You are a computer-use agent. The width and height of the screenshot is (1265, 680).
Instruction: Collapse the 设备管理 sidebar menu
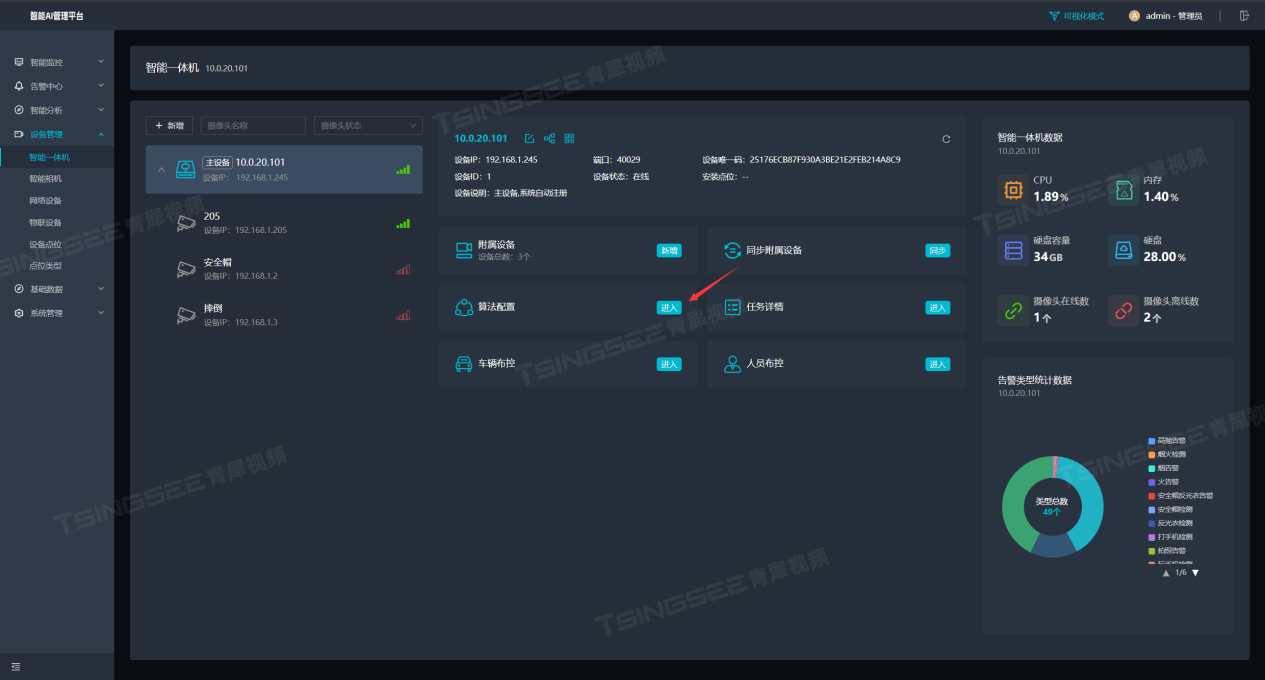click(x=57, y=134)
